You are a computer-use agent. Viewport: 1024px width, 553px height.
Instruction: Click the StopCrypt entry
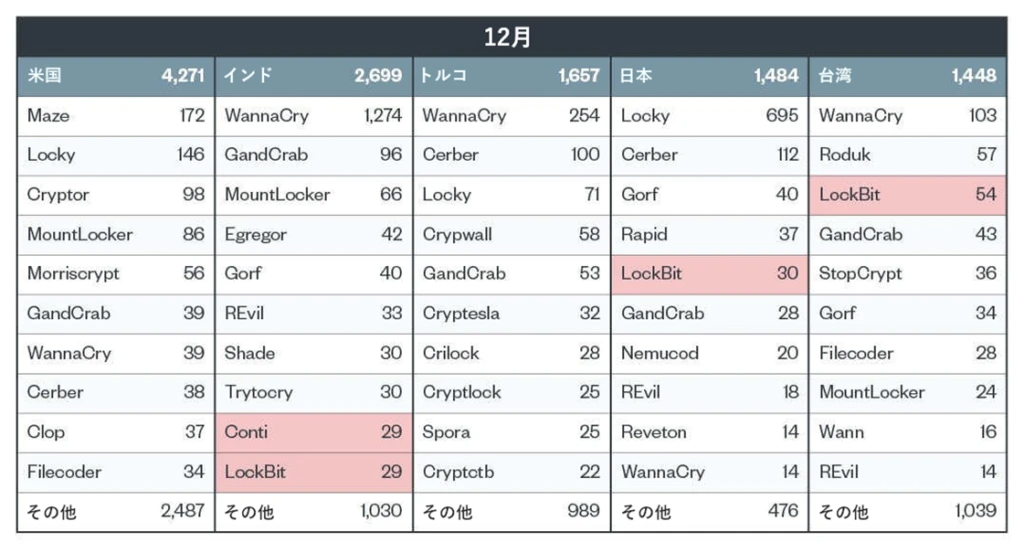(860, 274)
